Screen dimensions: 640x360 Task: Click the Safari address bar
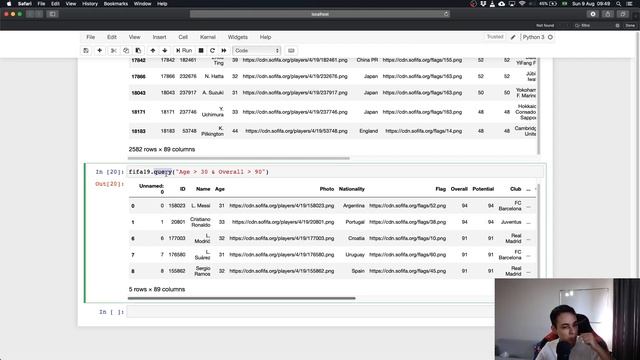click(320, 14)
